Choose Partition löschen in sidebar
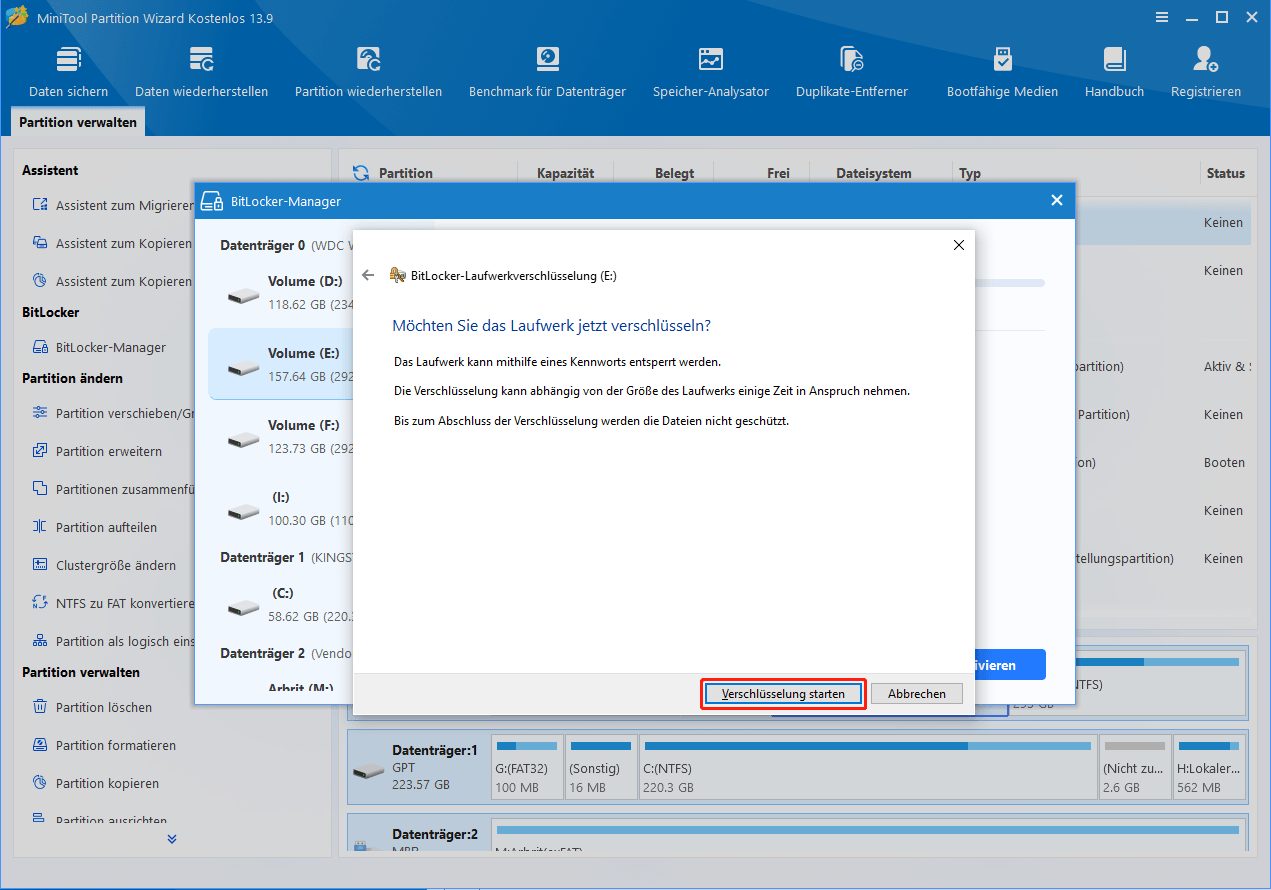1271x890 pixels. pyautogui.click(x=92, y=707)
